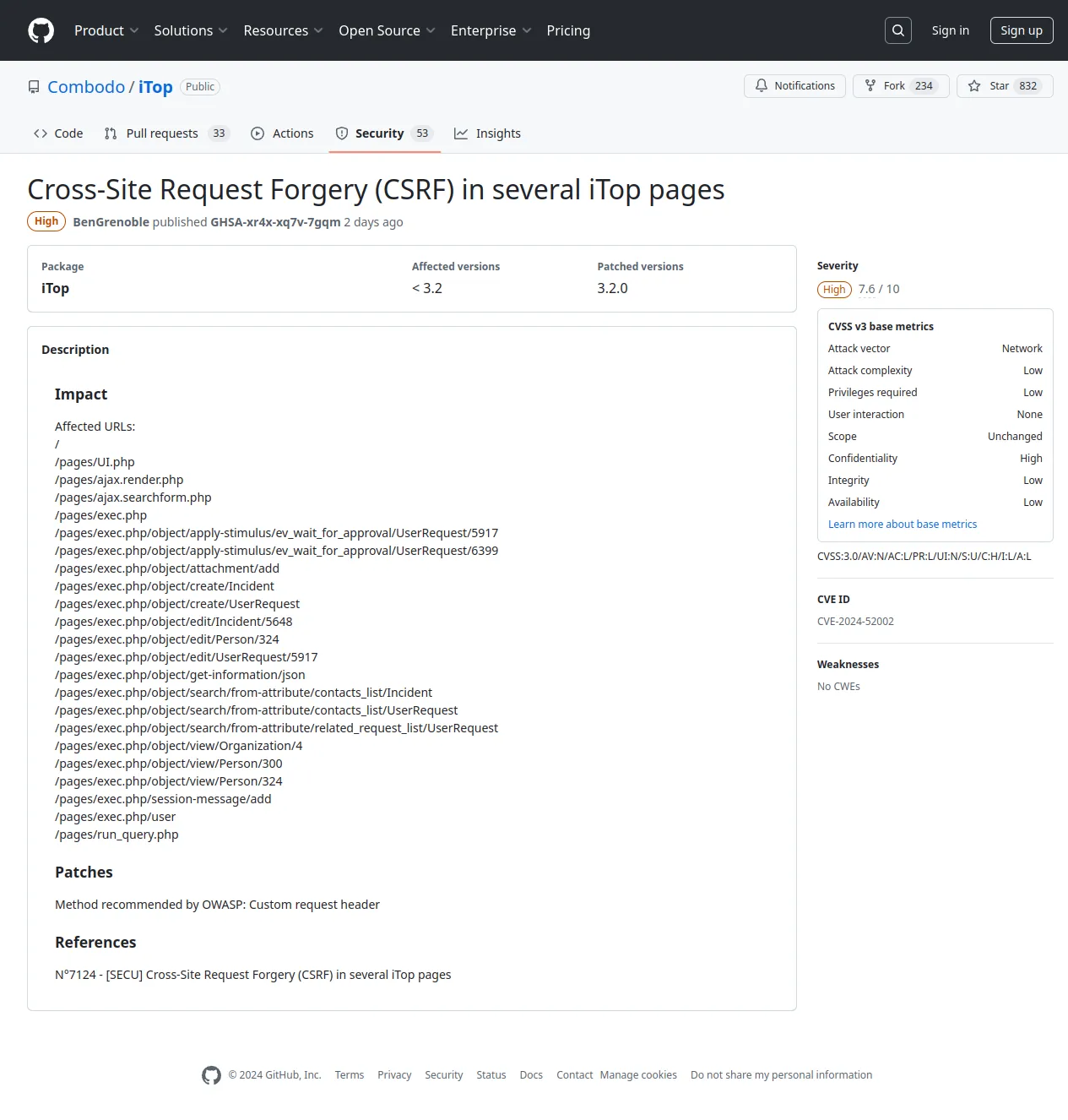Click the repository book icon
Screen dimensions: 1068x1120
coord(34,87)
